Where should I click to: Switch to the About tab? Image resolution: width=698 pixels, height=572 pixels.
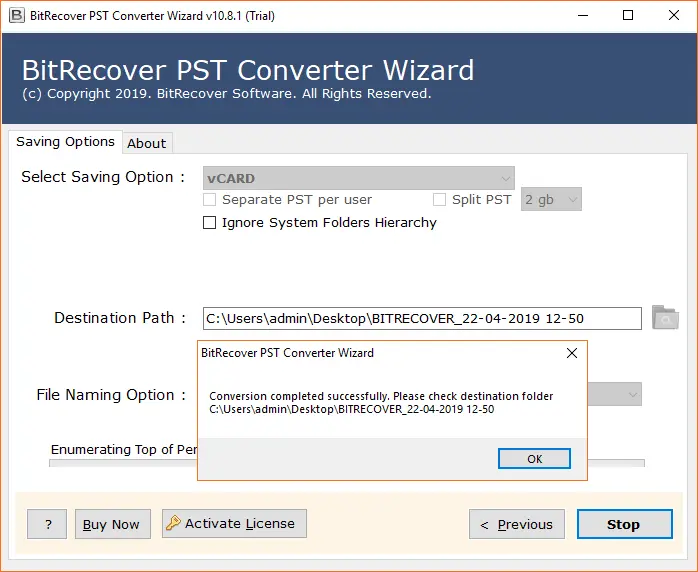click(x=146, y=143)
